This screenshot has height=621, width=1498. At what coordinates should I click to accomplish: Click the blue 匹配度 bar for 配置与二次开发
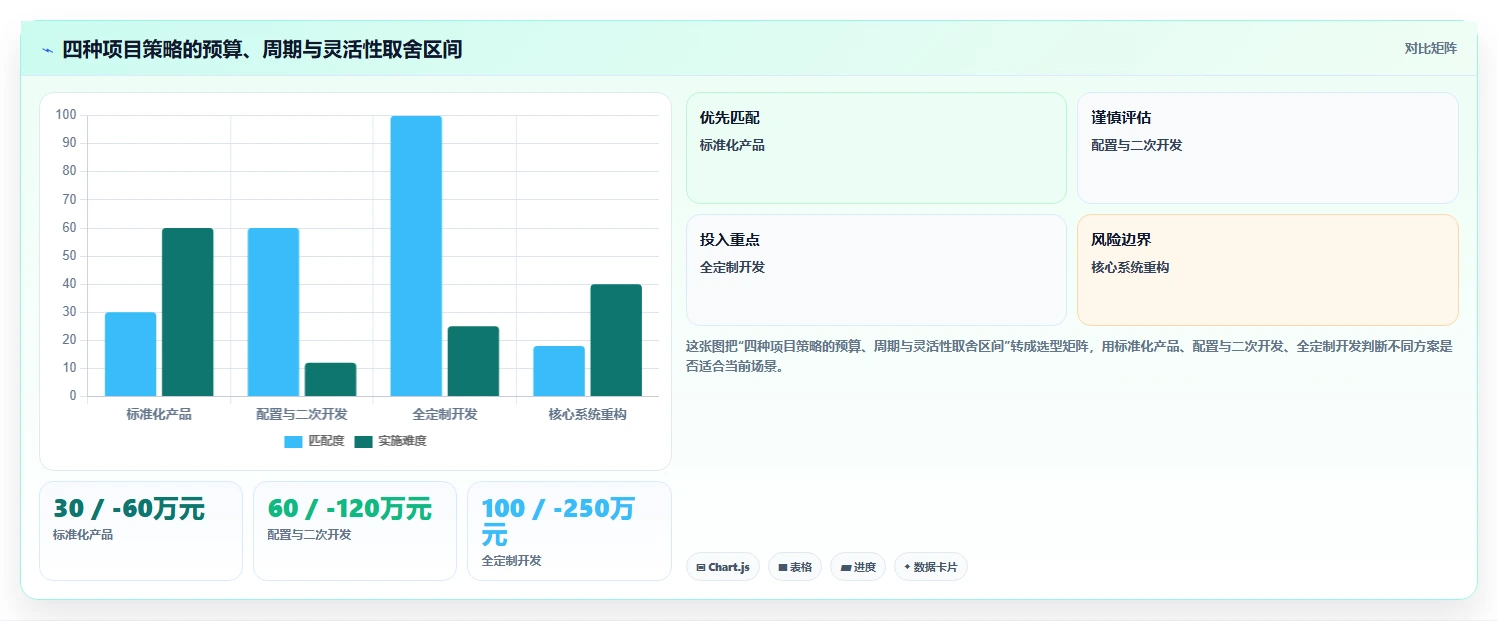point(273,312)
